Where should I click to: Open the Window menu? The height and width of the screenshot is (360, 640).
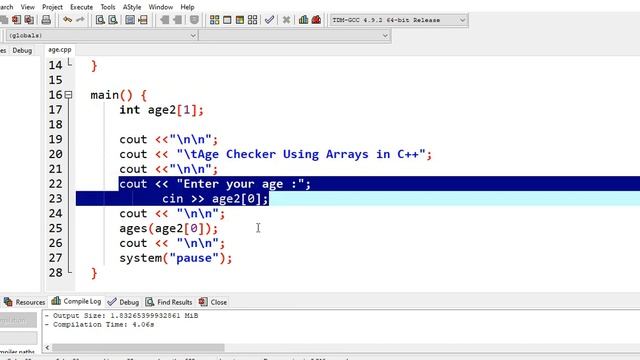tap(160, 7)
